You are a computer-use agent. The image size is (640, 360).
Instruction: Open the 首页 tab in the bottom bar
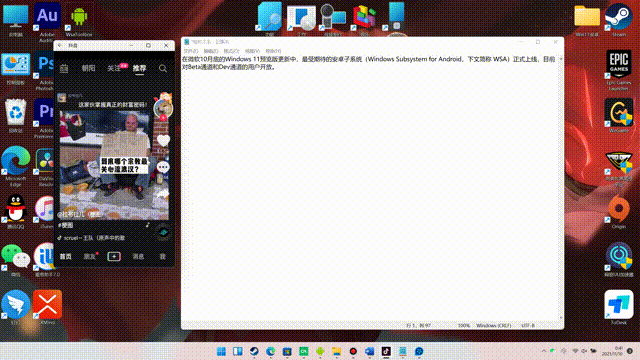[x=66, y=256]
